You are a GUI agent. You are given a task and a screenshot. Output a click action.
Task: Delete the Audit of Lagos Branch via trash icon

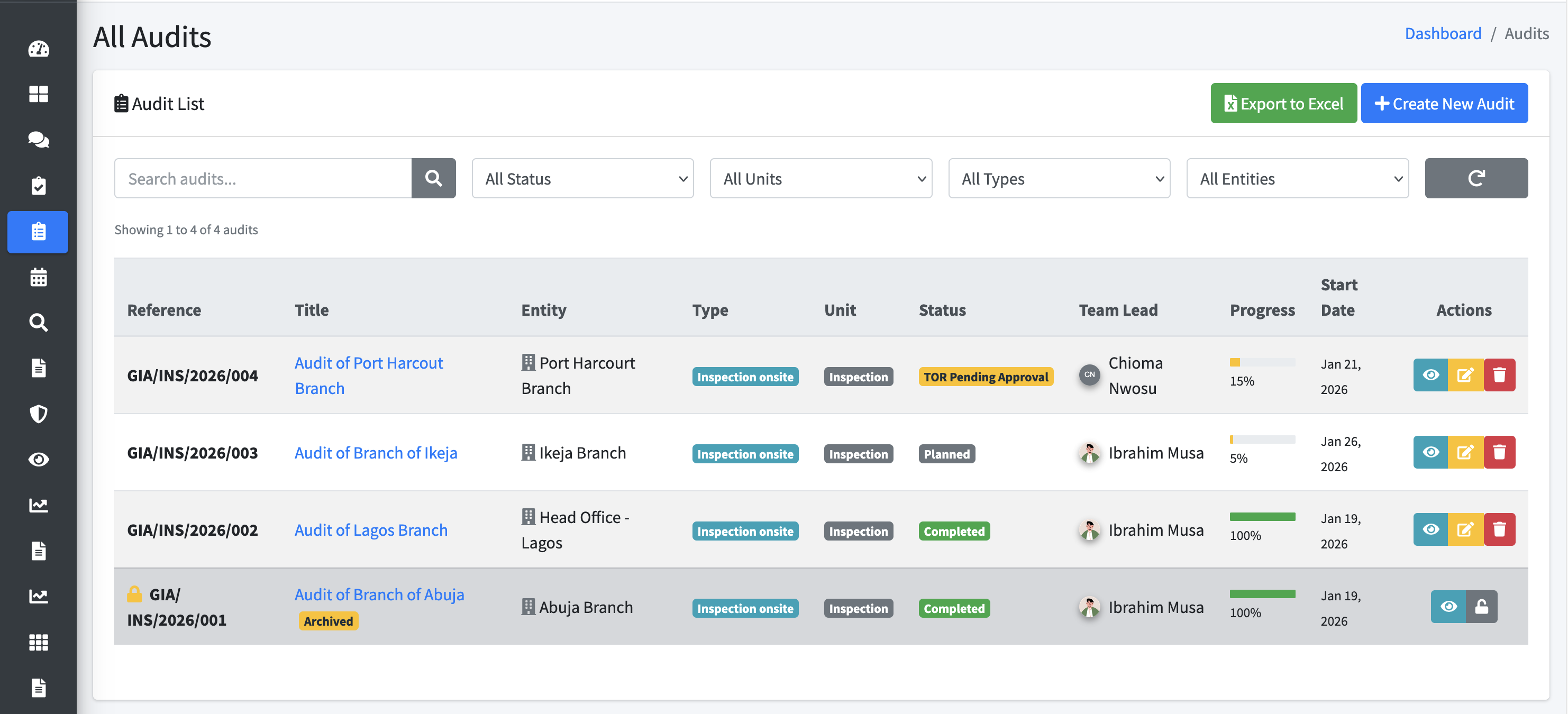(1499, 529)
